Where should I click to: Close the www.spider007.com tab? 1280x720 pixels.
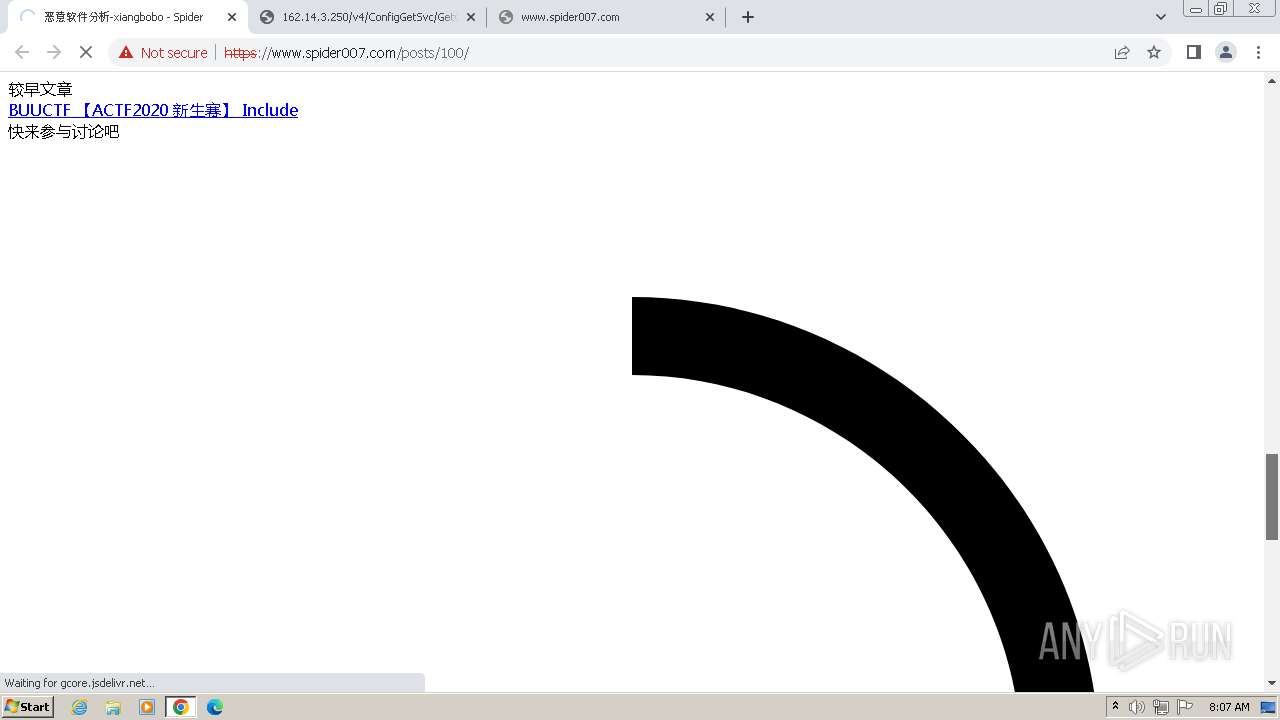point(710,17)
